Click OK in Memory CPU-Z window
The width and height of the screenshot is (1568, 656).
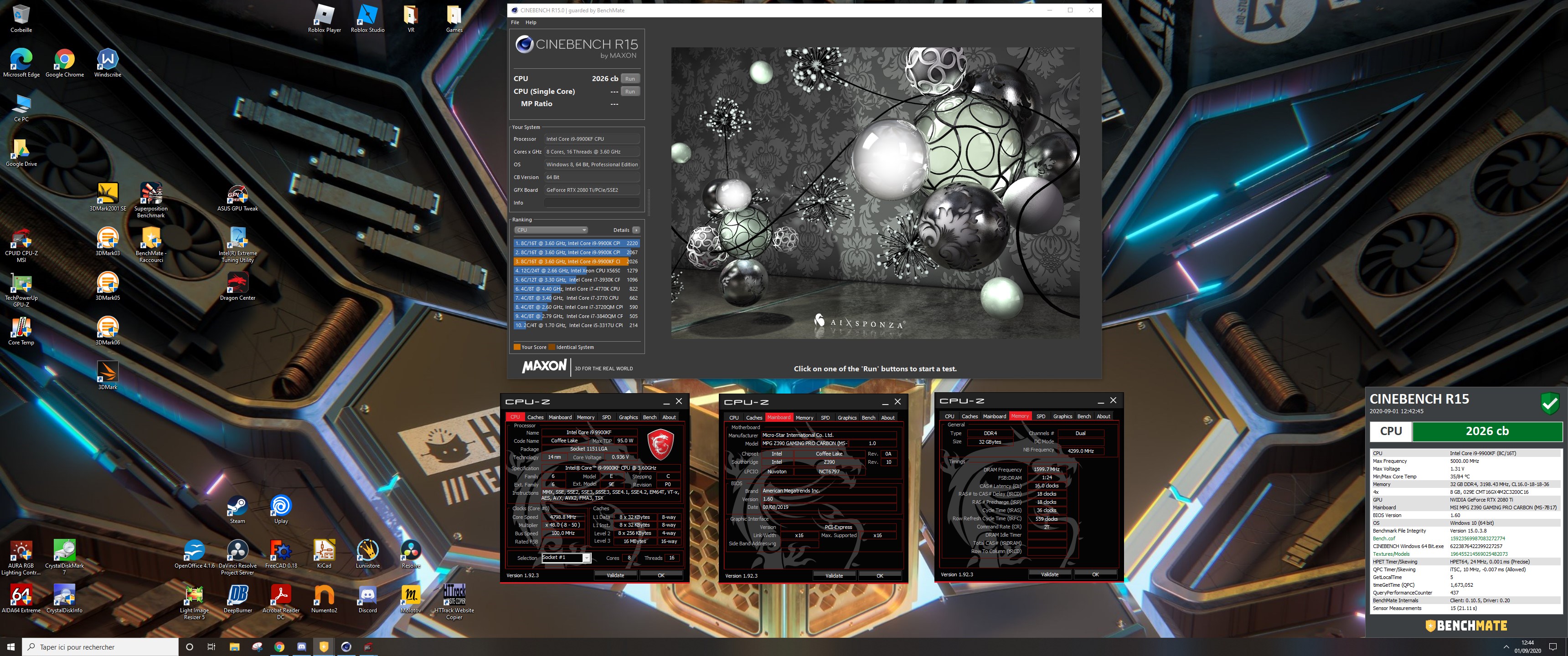1095,574
